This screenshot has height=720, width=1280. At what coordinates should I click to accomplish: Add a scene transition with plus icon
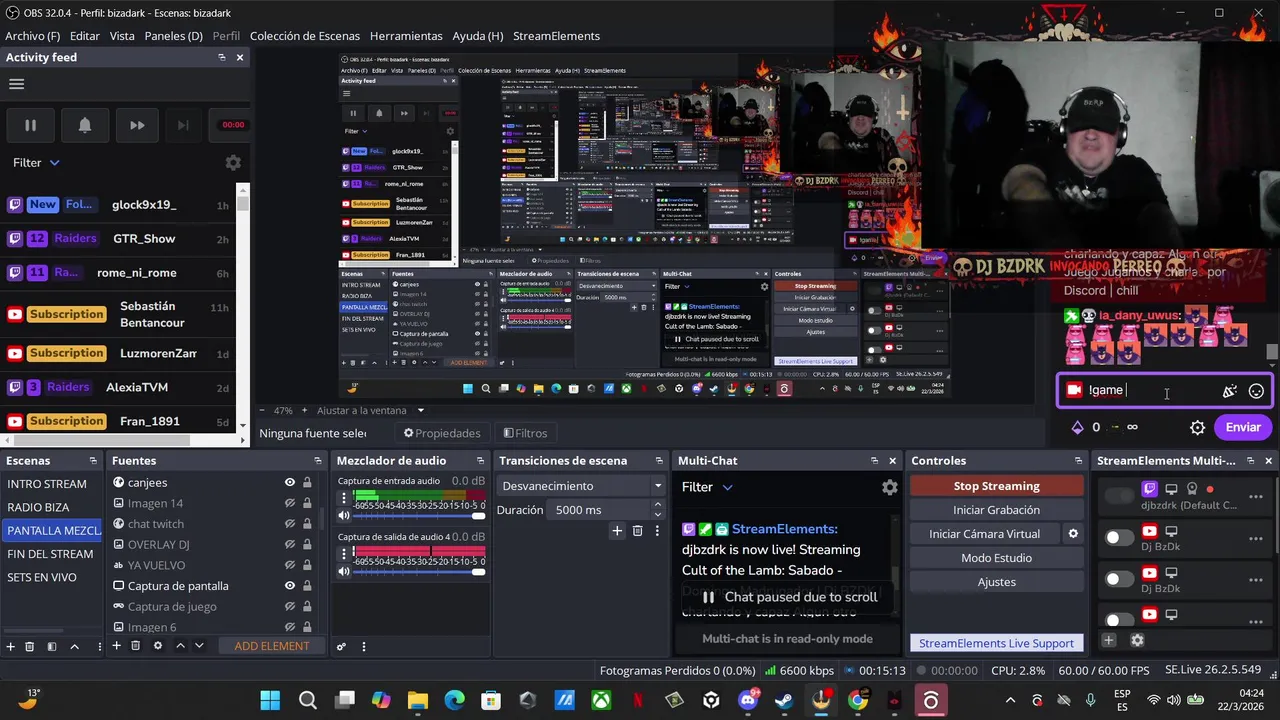(617, 531)
